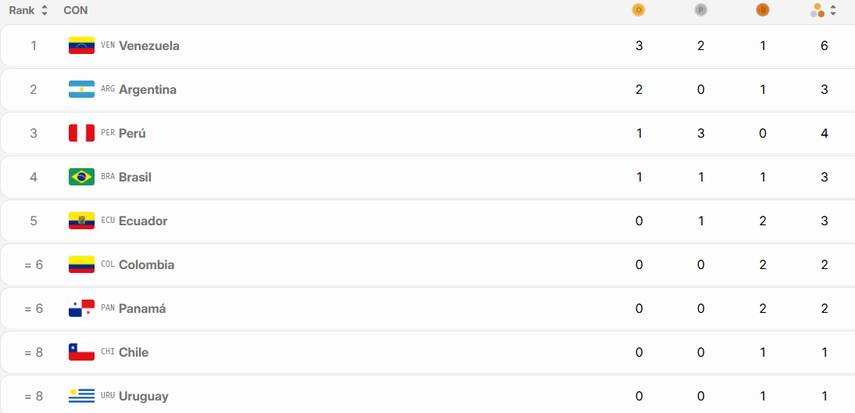Open the Venezuela country link
Viewport: 855px width, 413px height.
[x=149, y=46]
